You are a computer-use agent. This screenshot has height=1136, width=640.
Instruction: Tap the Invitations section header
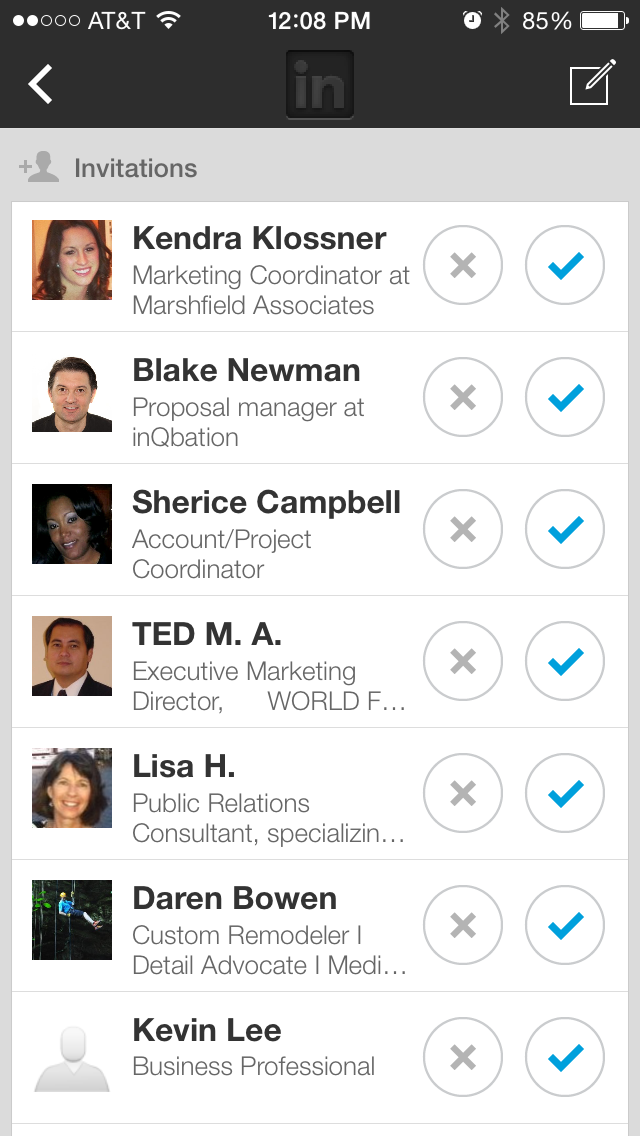[x=135, y=168]
